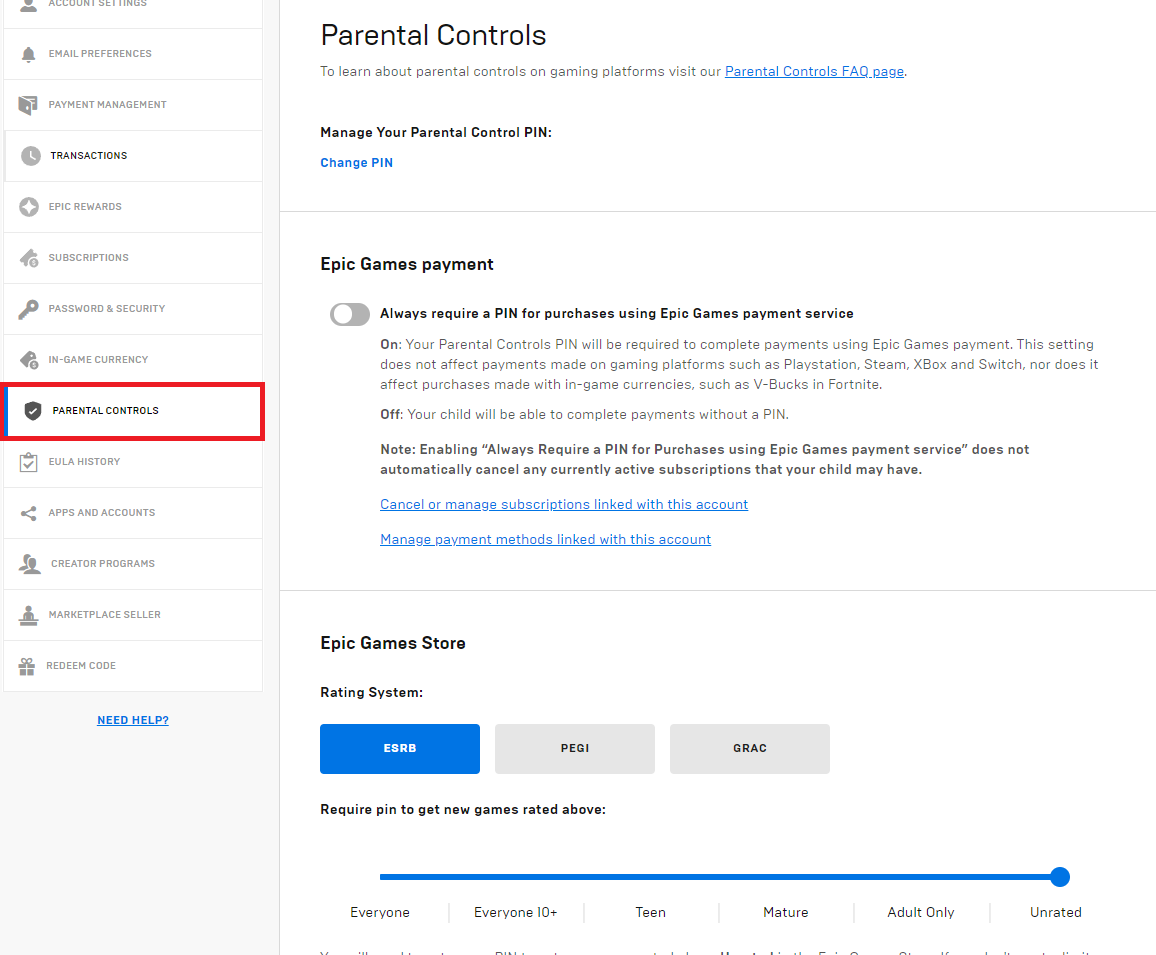Open the Subscriptions menu item
The image size is (1156, 955).
89,258
